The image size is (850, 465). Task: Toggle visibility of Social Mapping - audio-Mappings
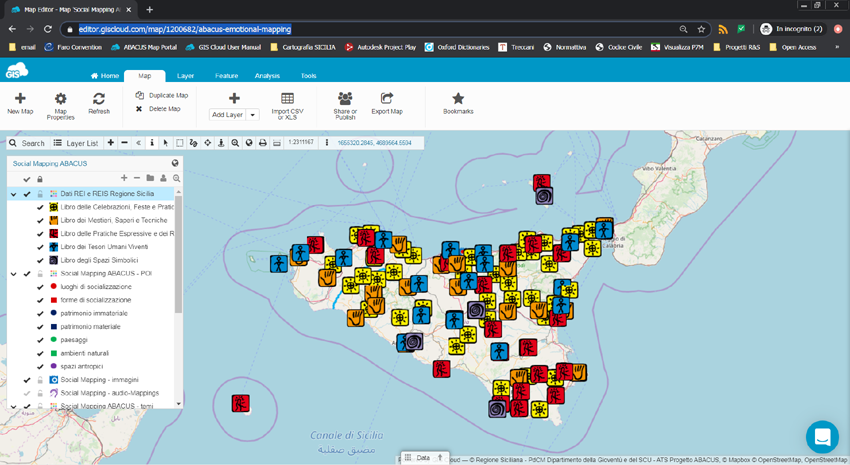pyautogui.click(x=27, y=393)
